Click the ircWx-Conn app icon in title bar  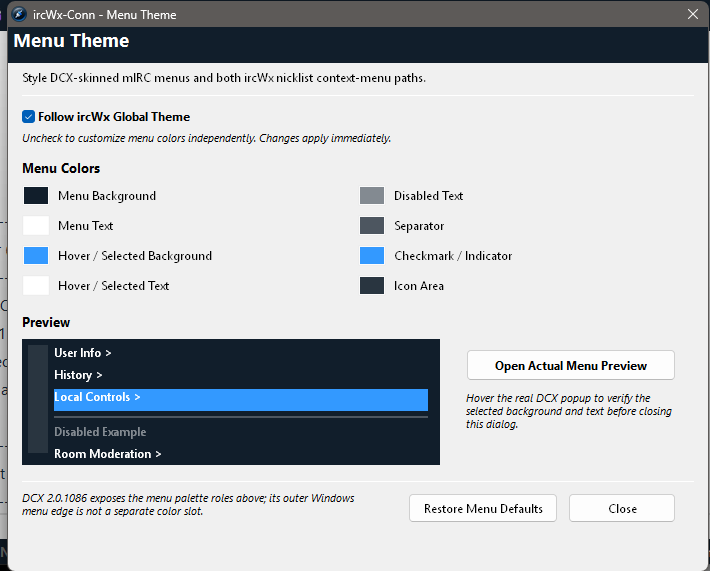click(x=19, y=14)
